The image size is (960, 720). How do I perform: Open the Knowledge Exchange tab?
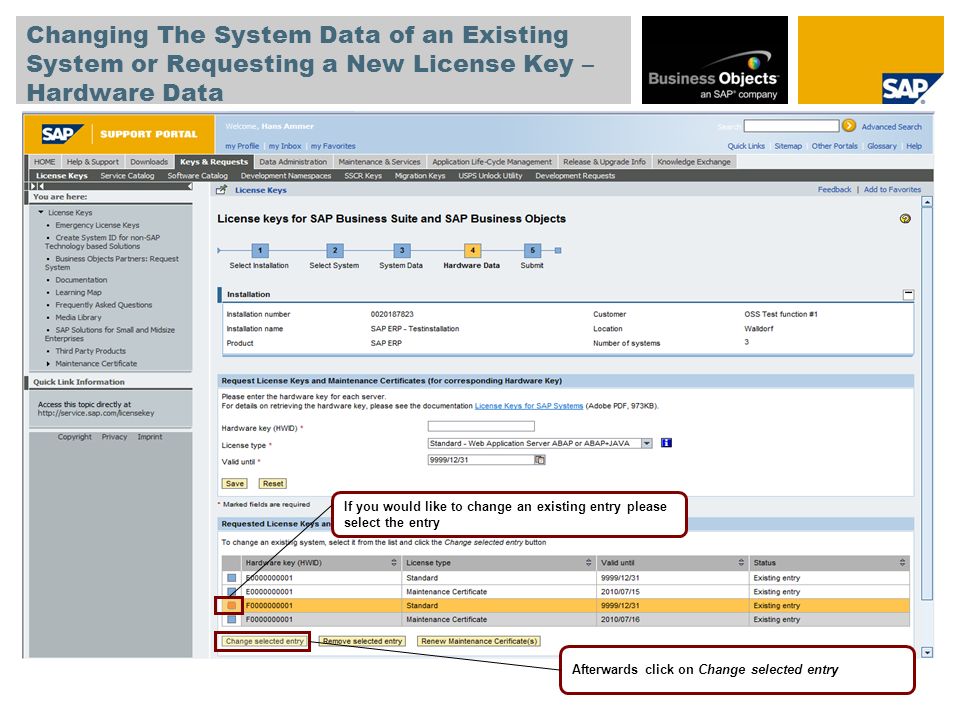[x=694, y=162]
